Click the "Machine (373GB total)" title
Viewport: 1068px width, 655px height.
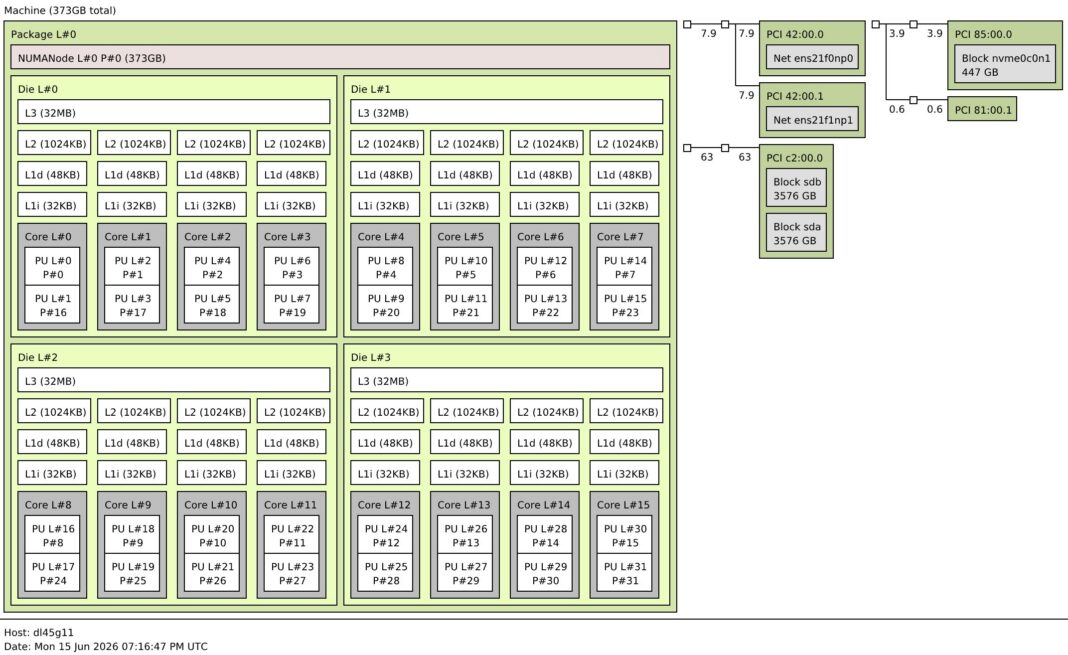click(60, 10)
